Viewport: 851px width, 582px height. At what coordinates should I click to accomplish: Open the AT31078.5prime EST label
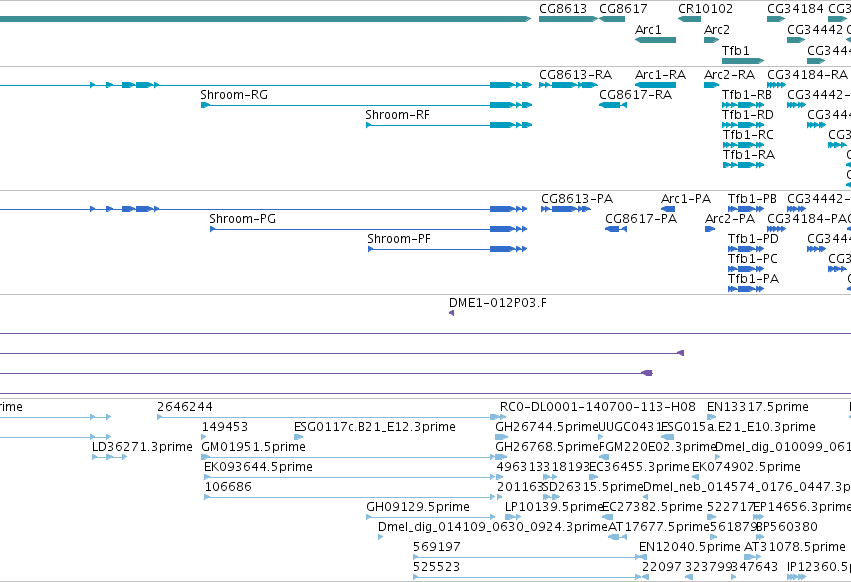795,547
